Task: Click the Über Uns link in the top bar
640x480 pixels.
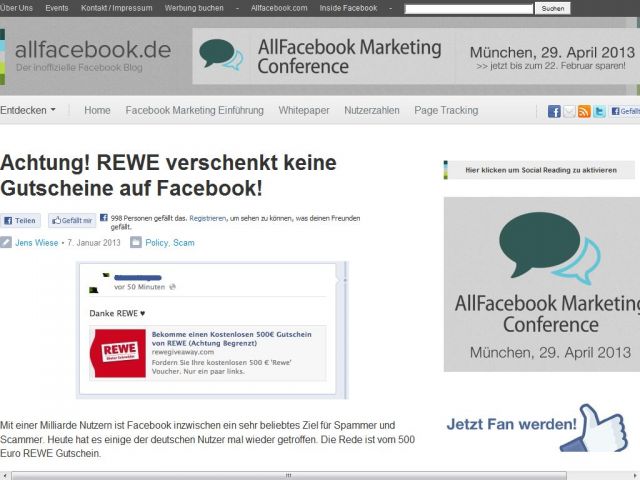Action: (16, 8)
